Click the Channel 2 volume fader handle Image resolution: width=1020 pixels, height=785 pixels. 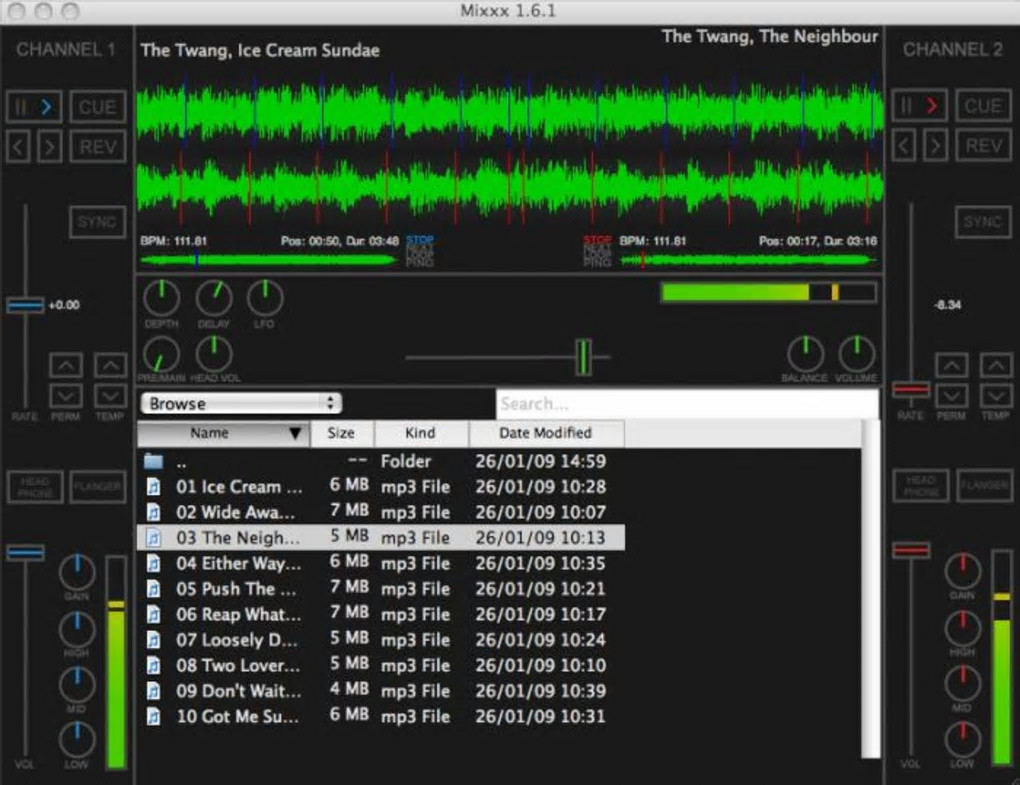pos(911,550)
